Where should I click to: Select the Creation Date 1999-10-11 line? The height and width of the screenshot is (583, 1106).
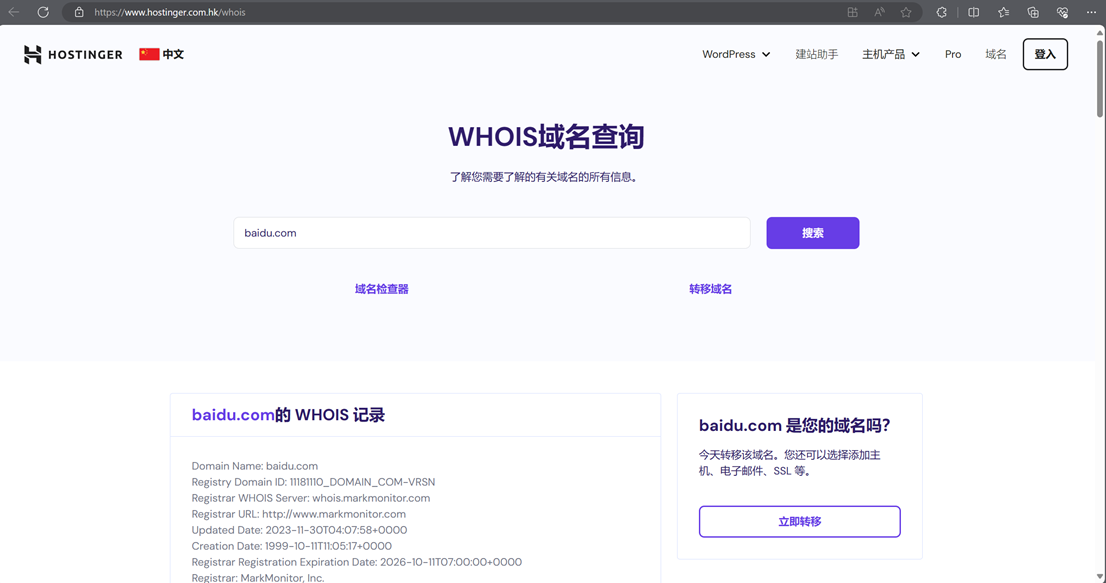pyautogui.click(x=291, y=546)
